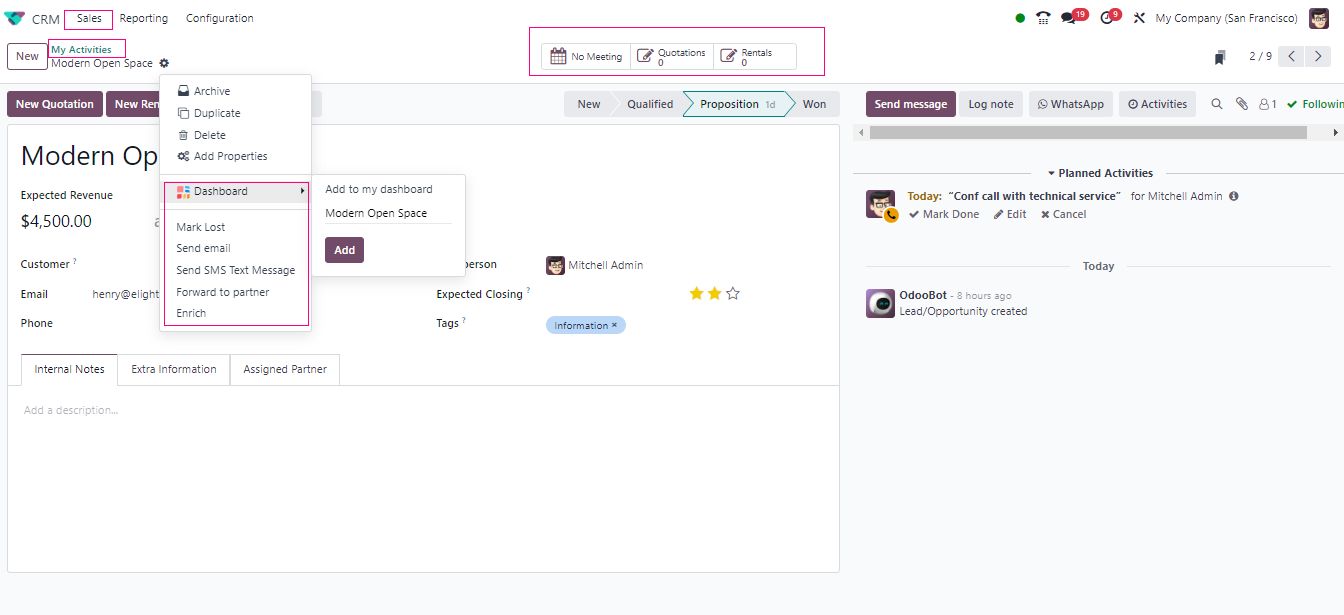Click the gear actions icon beside Modern Open Space
This screenshot has width=1344, height=615.
(164, 64)
